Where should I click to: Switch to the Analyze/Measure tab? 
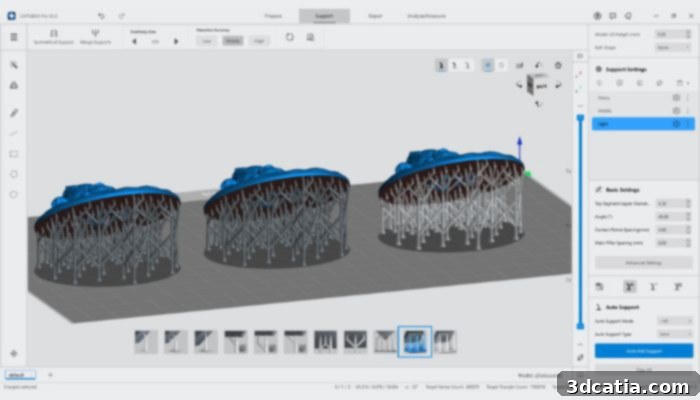click(426, 16)
